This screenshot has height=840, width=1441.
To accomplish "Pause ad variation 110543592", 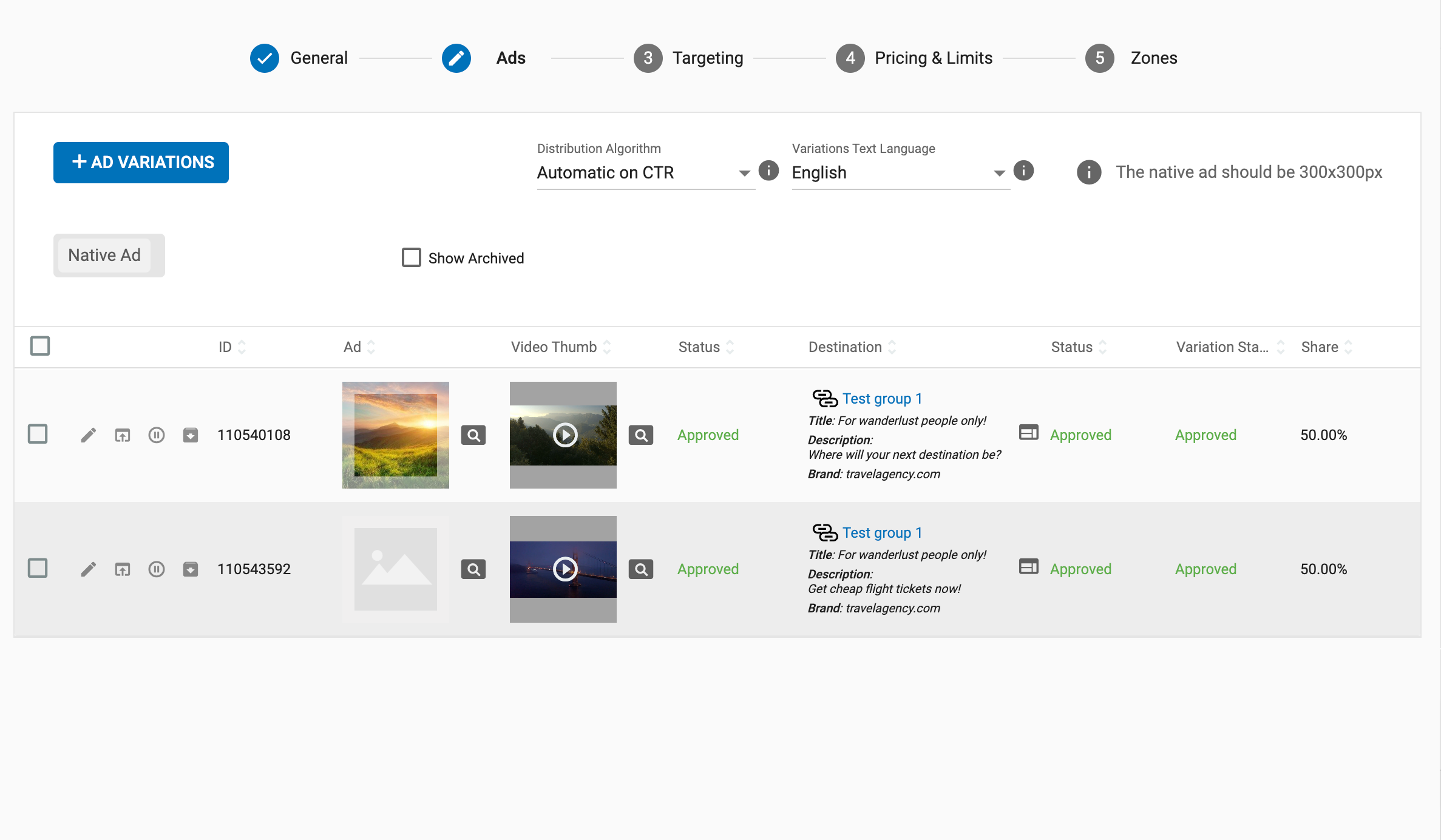I will click(x=157, y=569).
